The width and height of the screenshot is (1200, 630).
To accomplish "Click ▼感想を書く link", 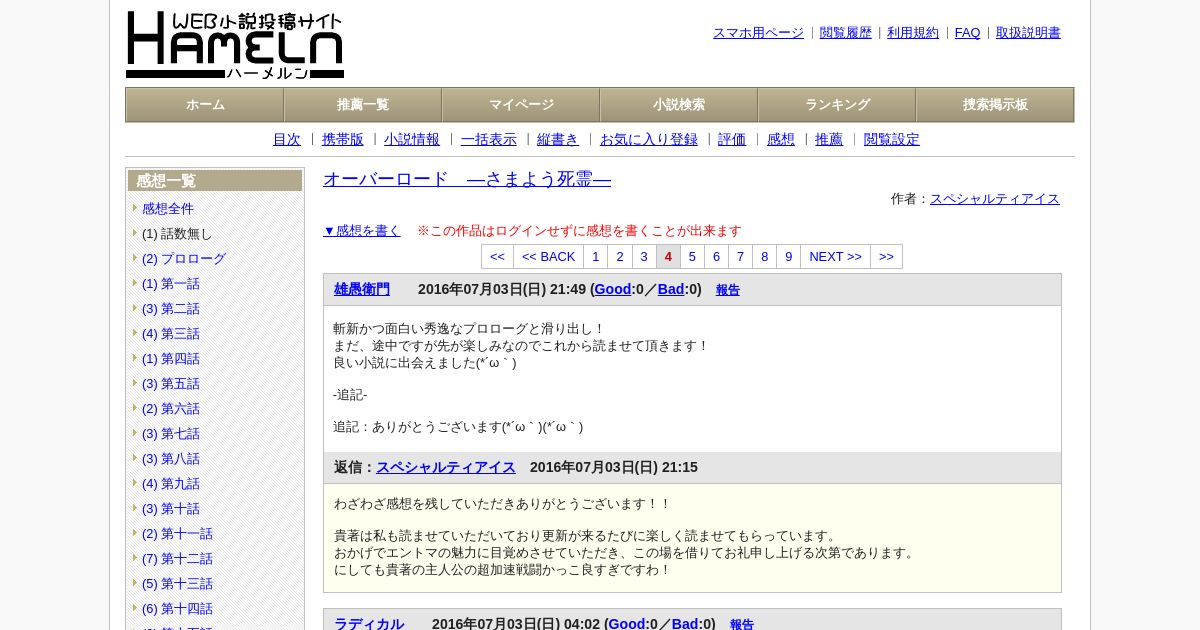I will pos(362,231).
